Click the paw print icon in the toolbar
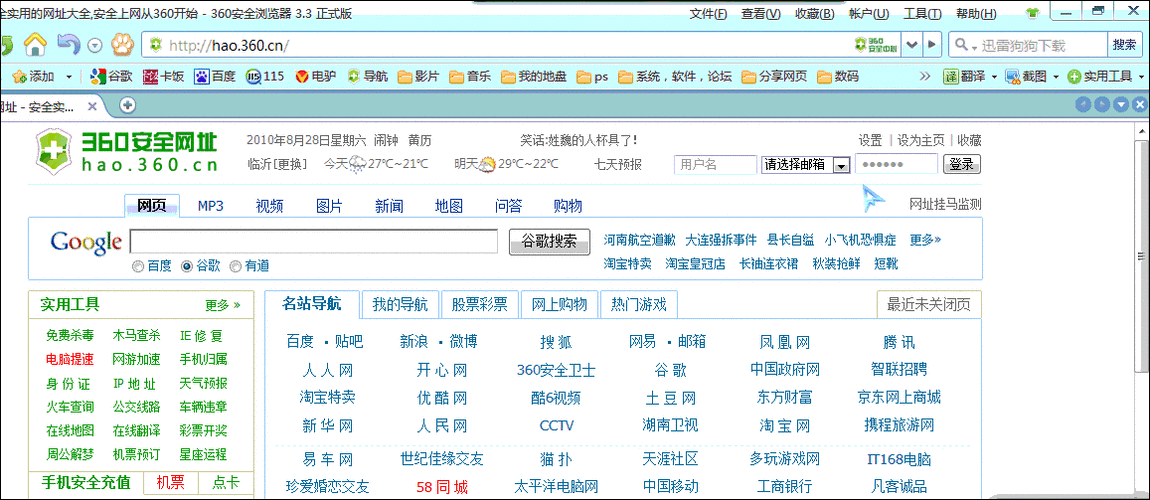 [x=121, y=44]
